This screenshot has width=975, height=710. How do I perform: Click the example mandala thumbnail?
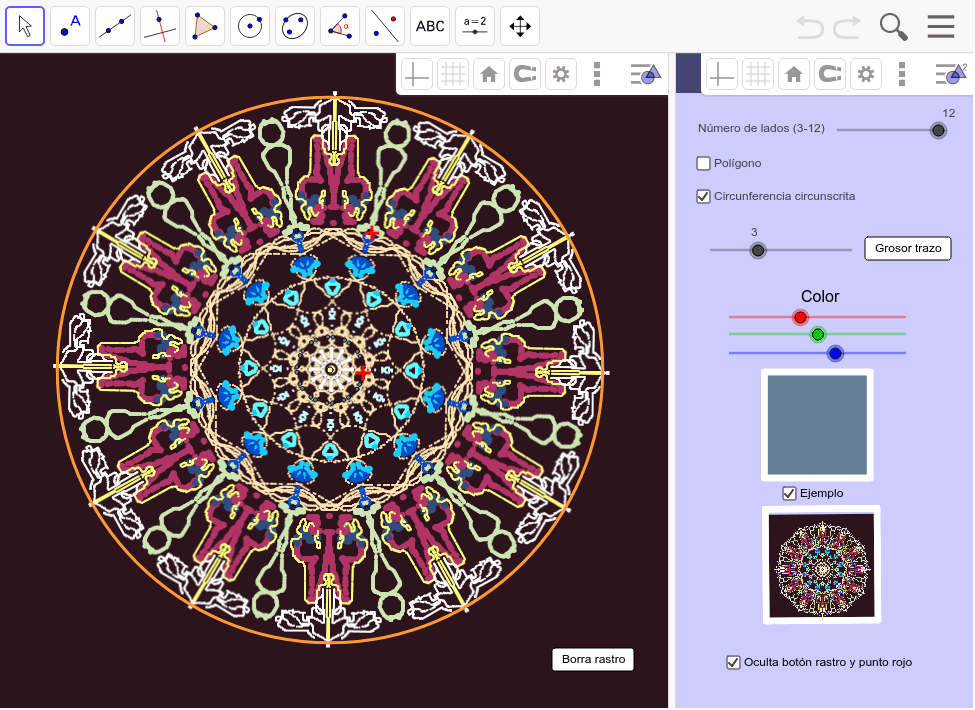pyautogui.click(x=821, y=565)
